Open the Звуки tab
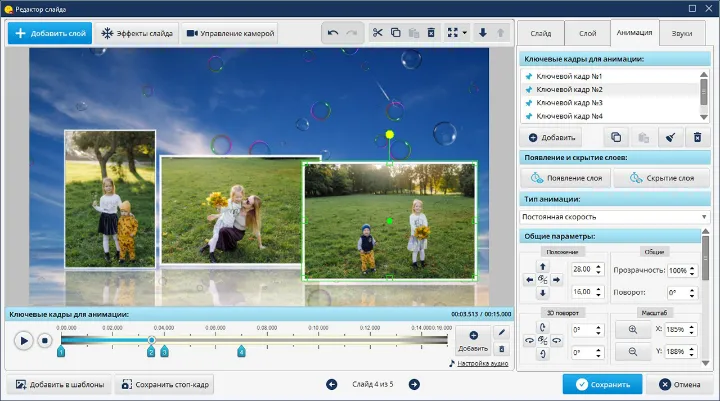Image resolution: width=720 pixels, height=401 pixels. [x=683, y=33]
